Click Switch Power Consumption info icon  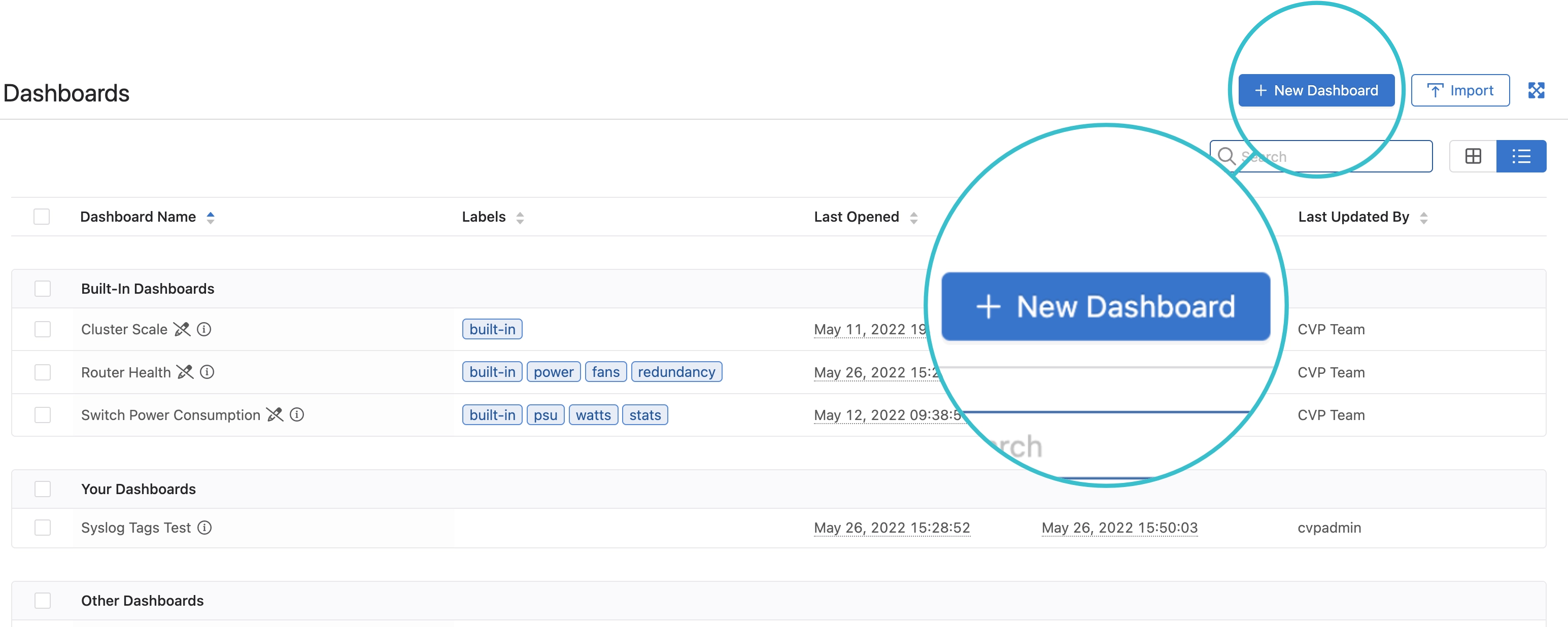click(x=297, y=414)
